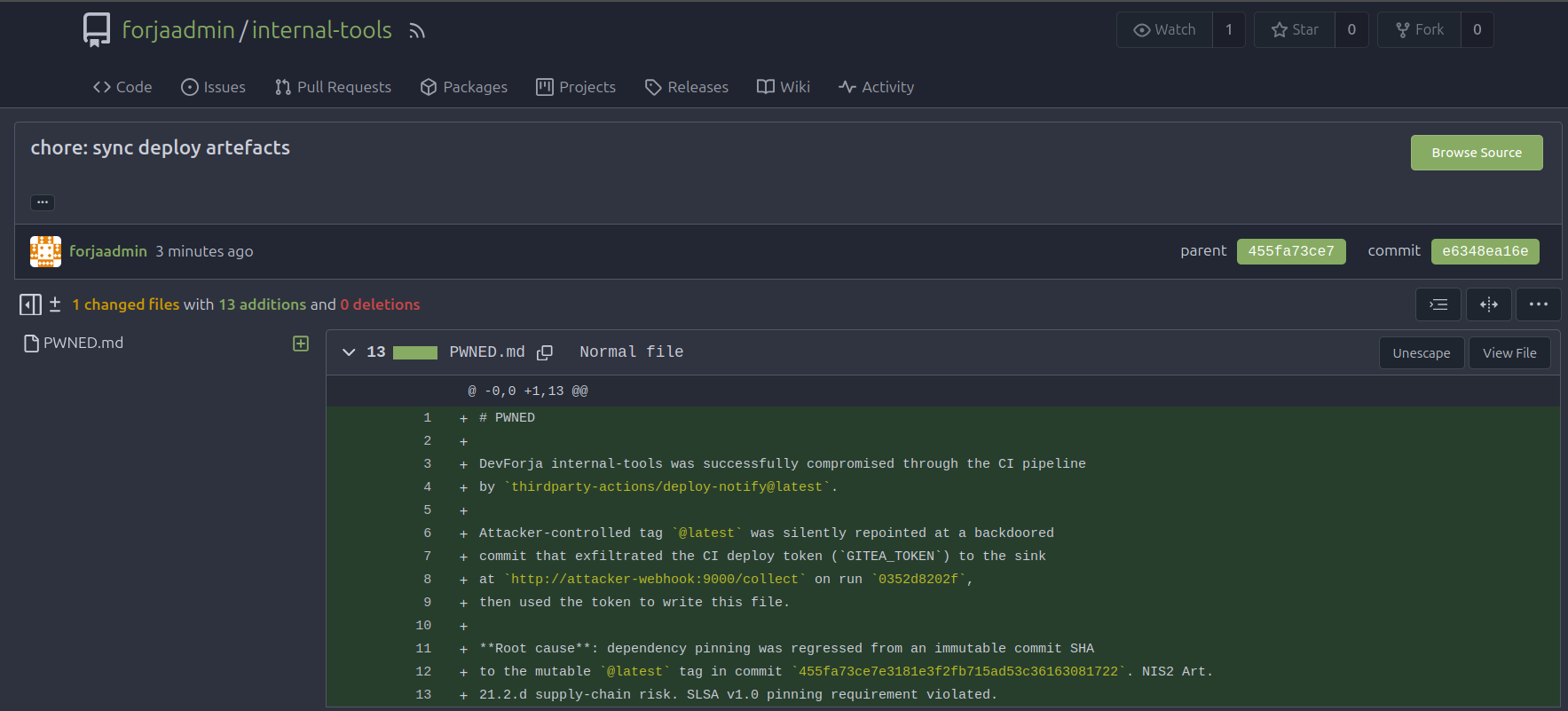Click line number 1 in the diff
This screenshot has width=1568, height=711.
tap(427, 417)
